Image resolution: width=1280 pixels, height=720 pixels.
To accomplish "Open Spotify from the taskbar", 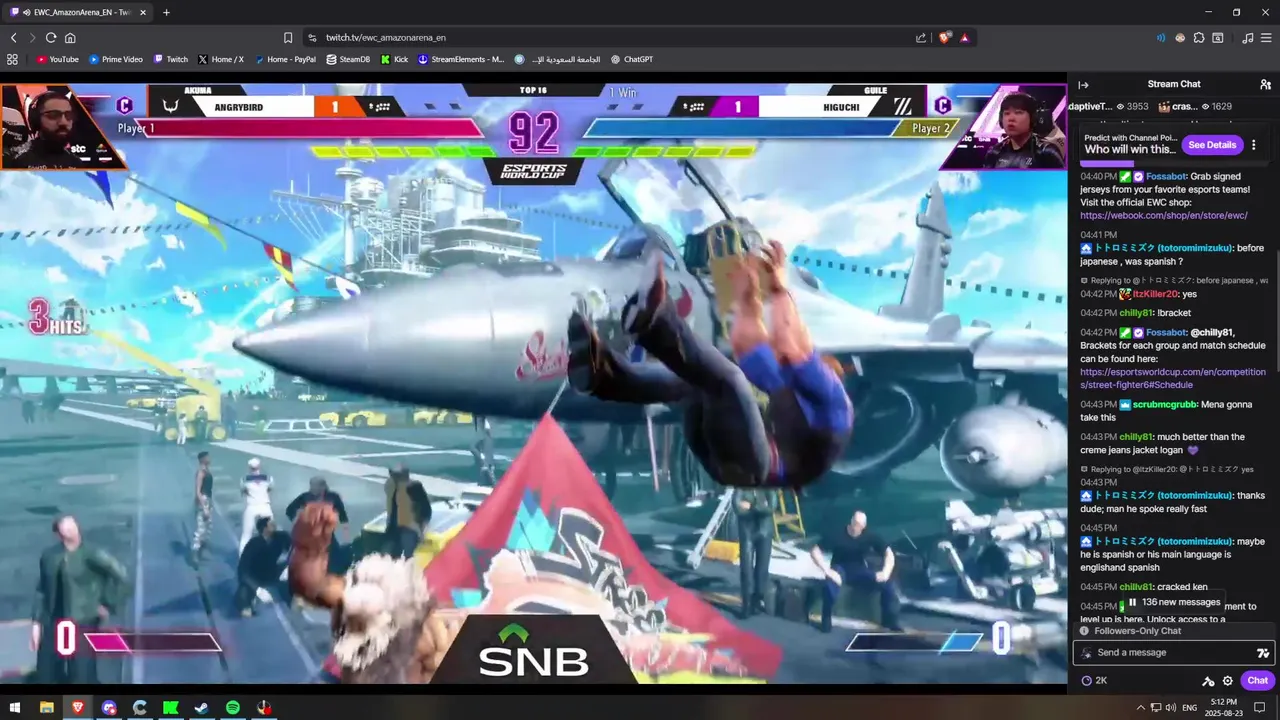I will [232, 708].
